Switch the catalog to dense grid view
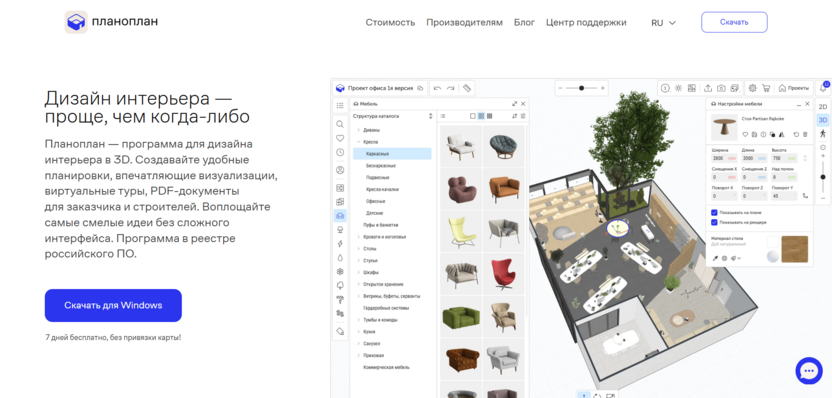The image size is (832, 398). pyautogui.click(x=489, y=116)
